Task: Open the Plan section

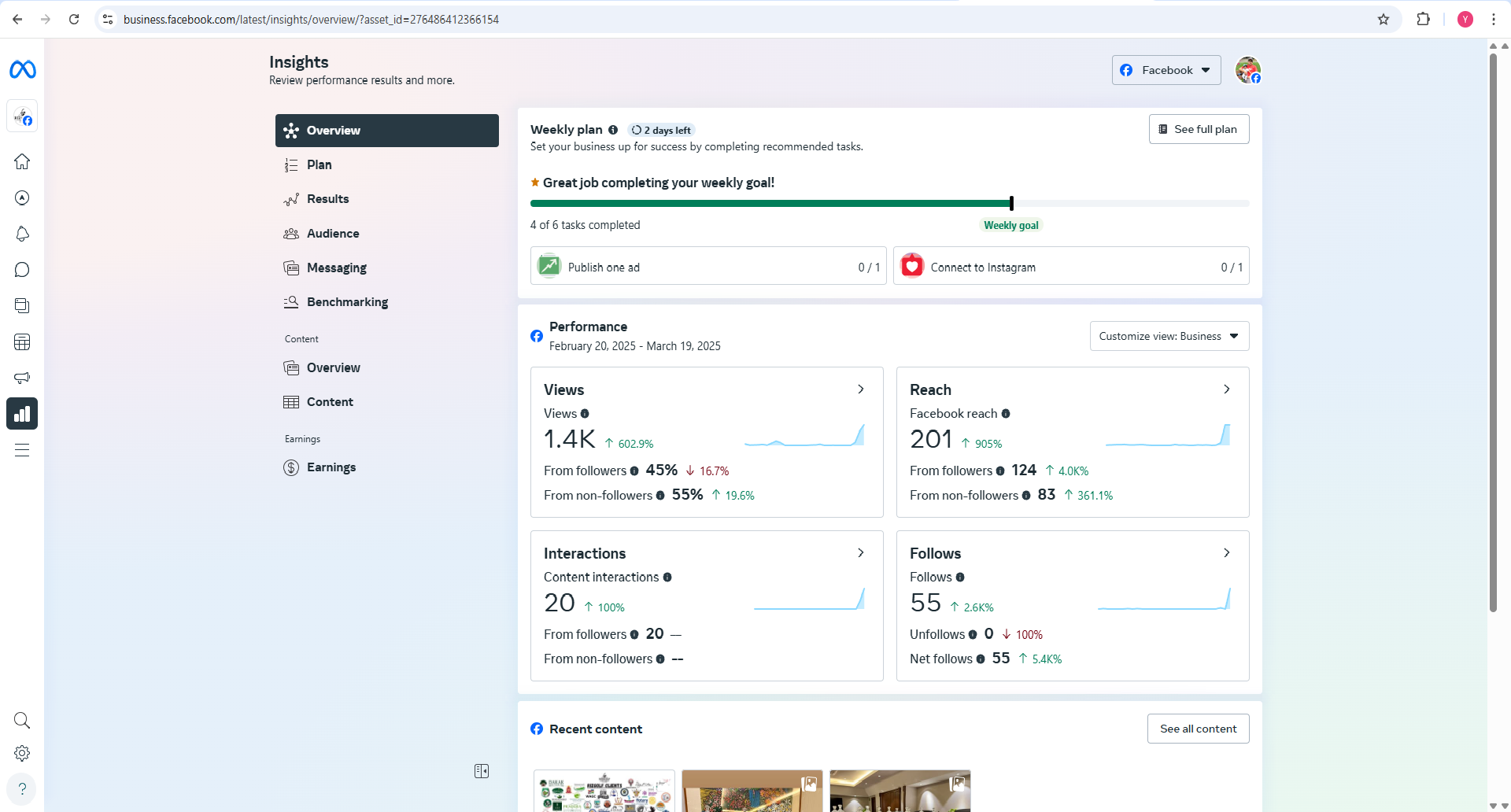Action: pos(387,165)
